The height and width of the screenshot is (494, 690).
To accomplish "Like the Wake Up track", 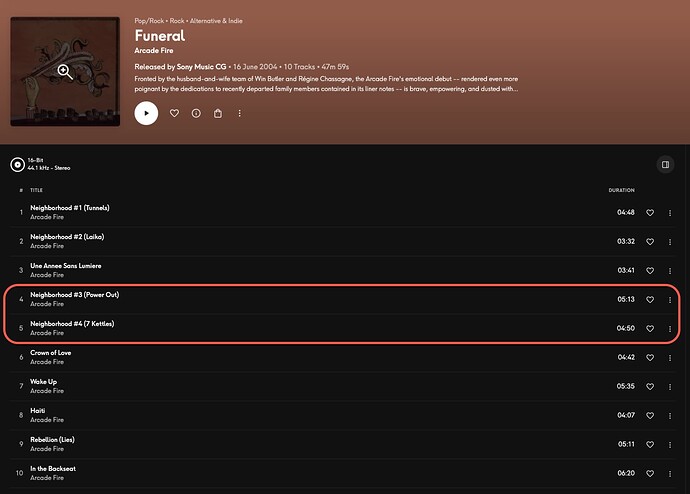I will [x=650, y=386].
